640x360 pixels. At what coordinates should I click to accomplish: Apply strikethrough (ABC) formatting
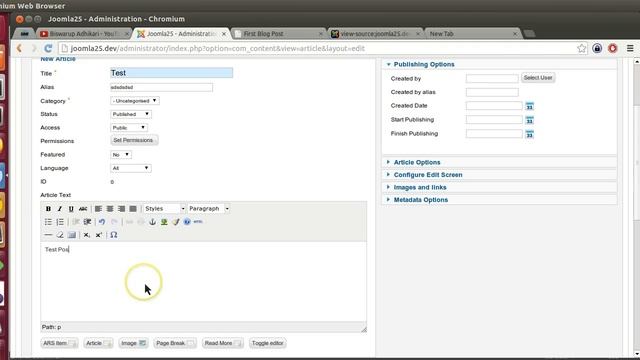click(83, 209)
